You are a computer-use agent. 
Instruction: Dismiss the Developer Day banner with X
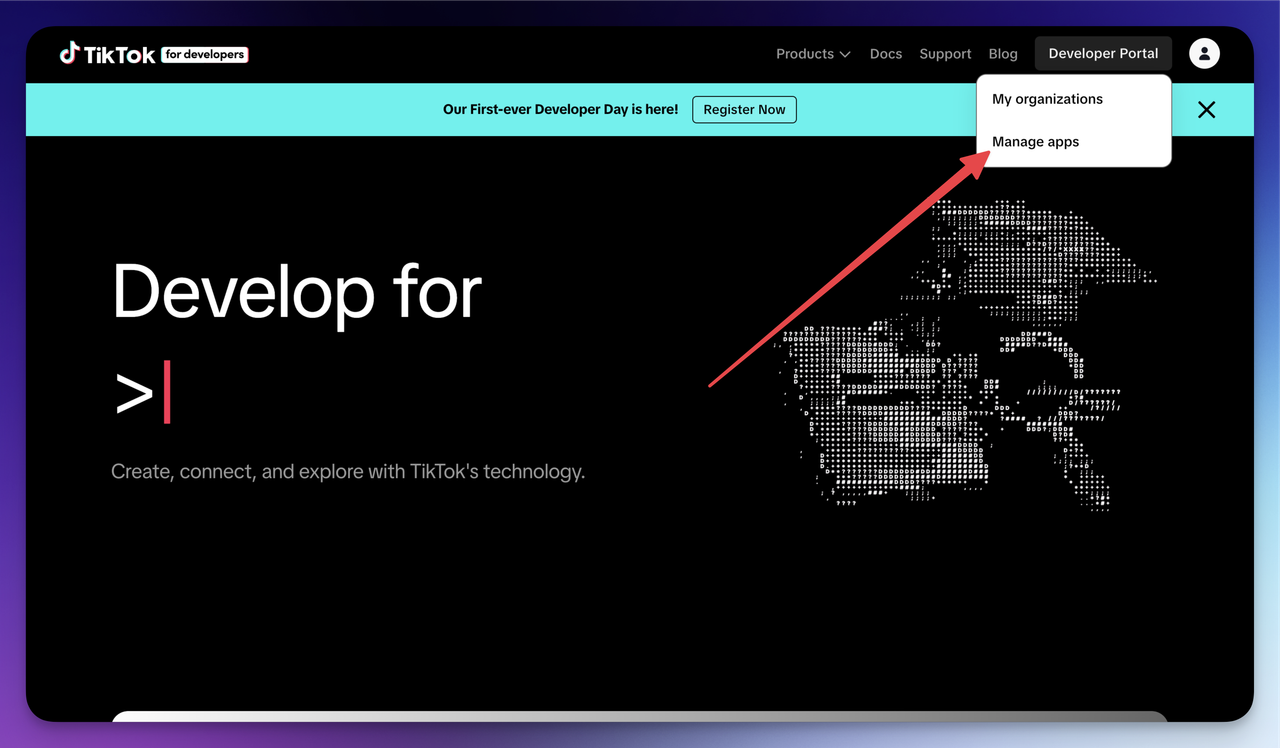point(1207,110)
